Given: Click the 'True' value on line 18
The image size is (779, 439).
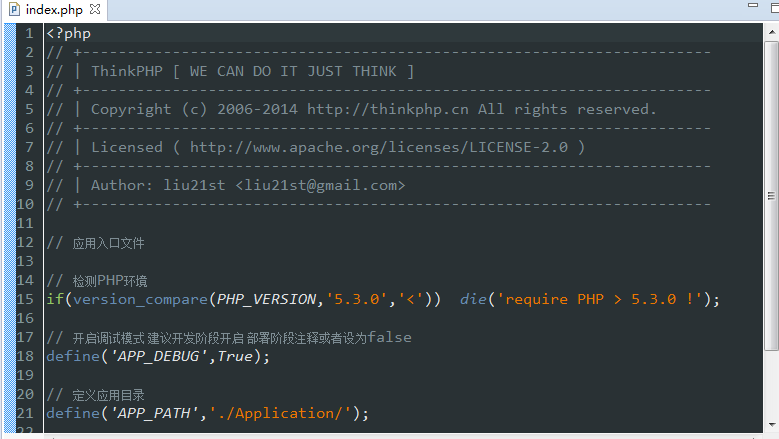Looking at the screenshot, I should (x=235, y=357).
